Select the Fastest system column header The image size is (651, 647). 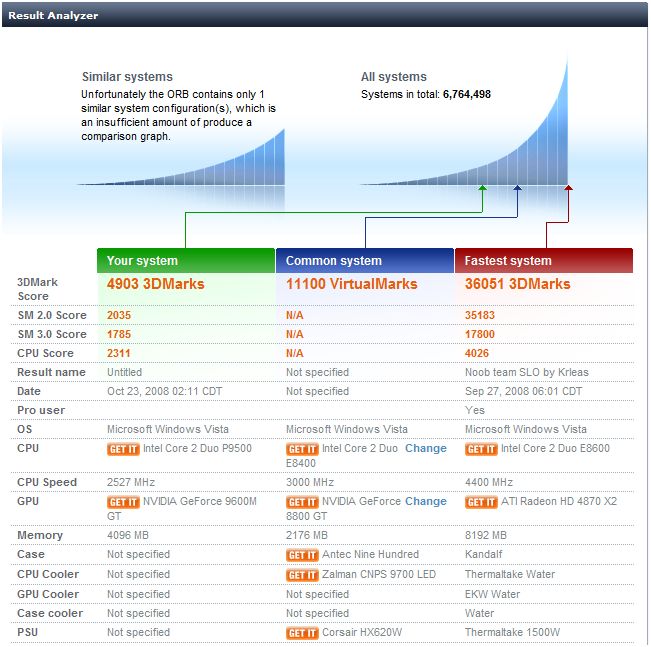pos(544,261)
